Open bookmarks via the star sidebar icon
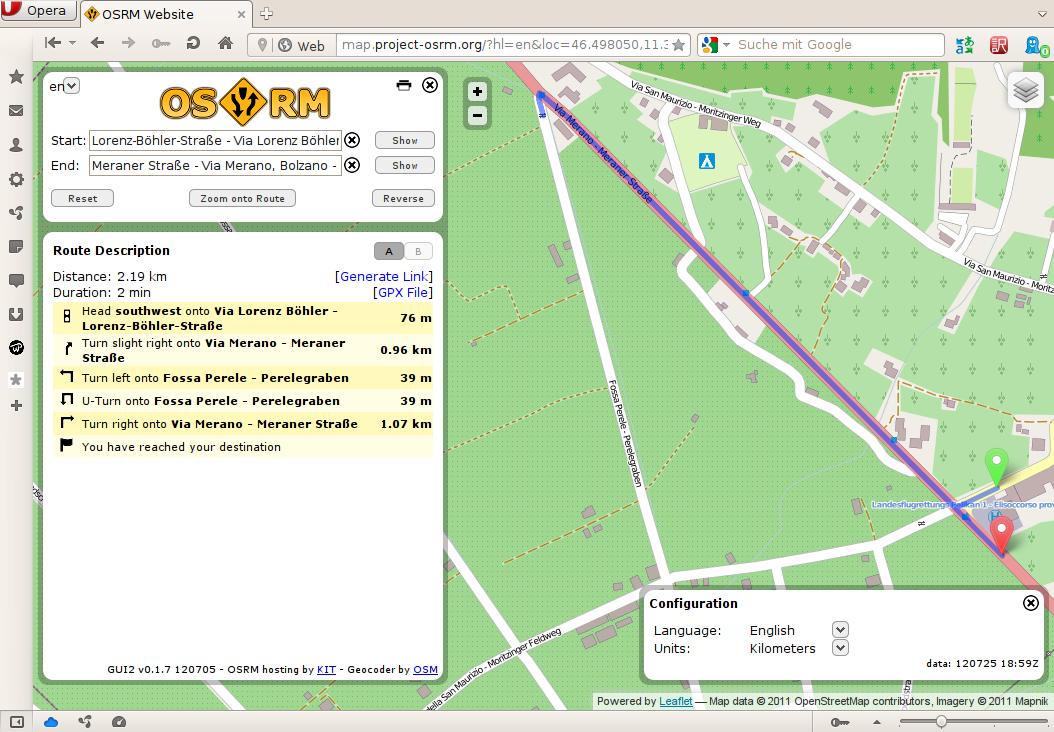The image size is (1054, 732). tap(15, 75)
